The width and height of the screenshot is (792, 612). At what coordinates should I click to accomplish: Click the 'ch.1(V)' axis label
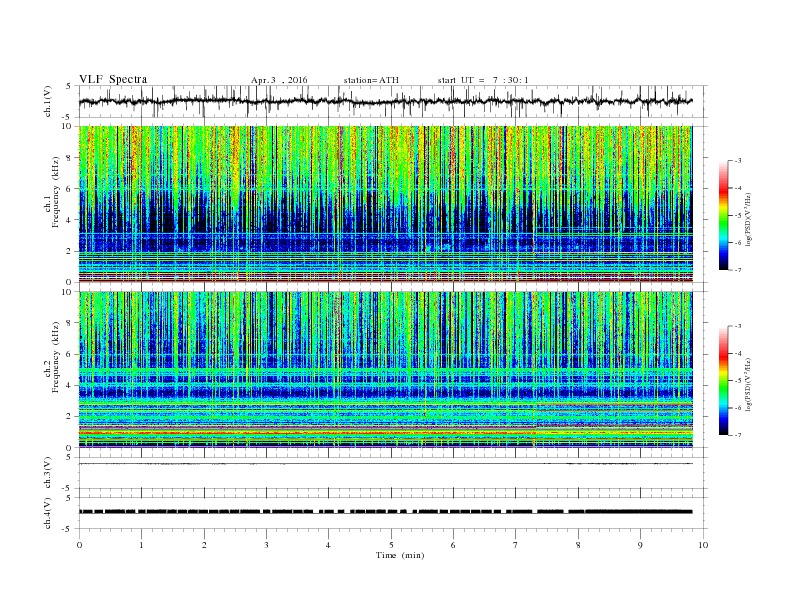(x=48, y=102)
